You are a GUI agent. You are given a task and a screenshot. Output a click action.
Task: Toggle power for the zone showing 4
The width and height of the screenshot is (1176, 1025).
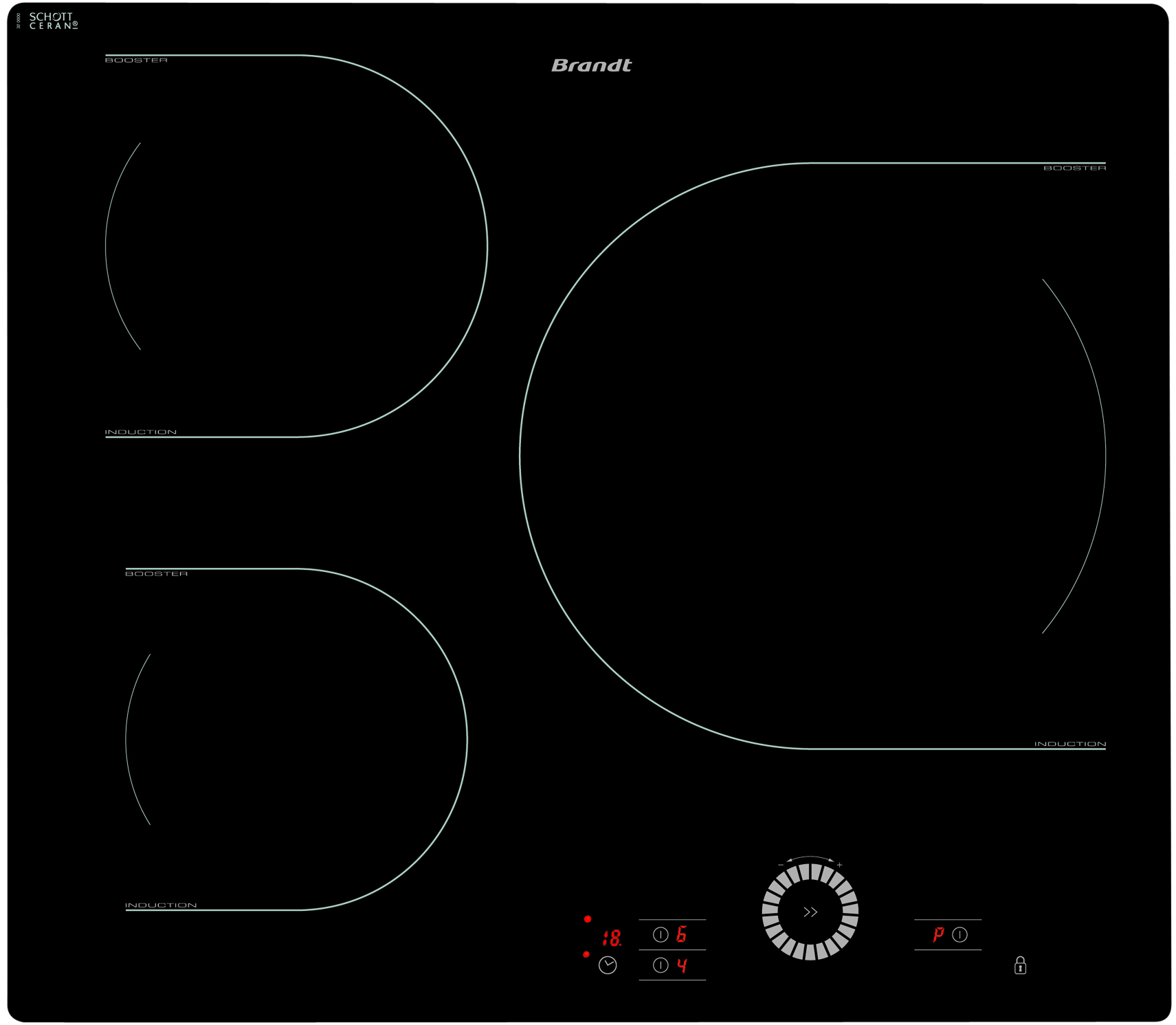click(x=660, y=965)
